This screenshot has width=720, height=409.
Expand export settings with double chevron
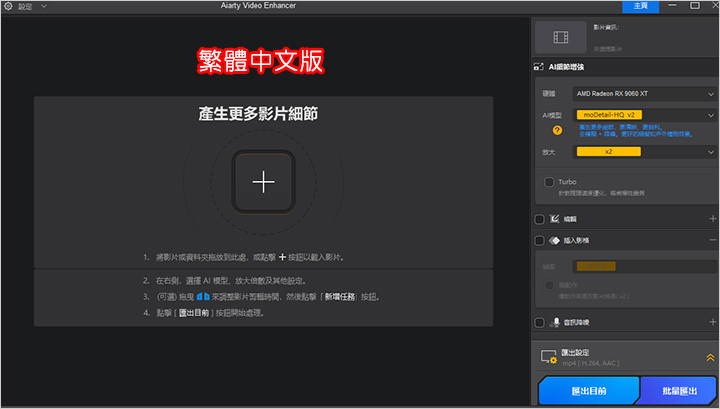(x=710, y=358)
